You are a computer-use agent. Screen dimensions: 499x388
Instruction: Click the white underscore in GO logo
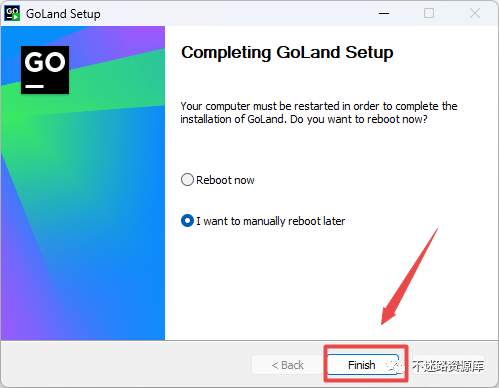click(x=35, y=86)
